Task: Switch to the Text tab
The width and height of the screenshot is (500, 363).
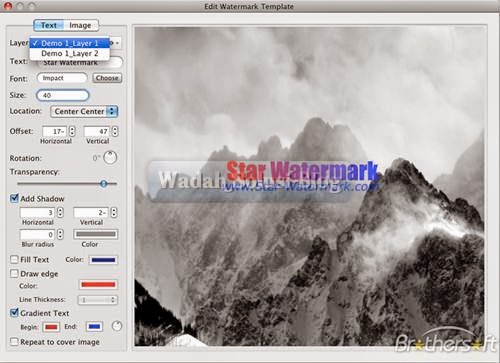Action: [49, 25]
